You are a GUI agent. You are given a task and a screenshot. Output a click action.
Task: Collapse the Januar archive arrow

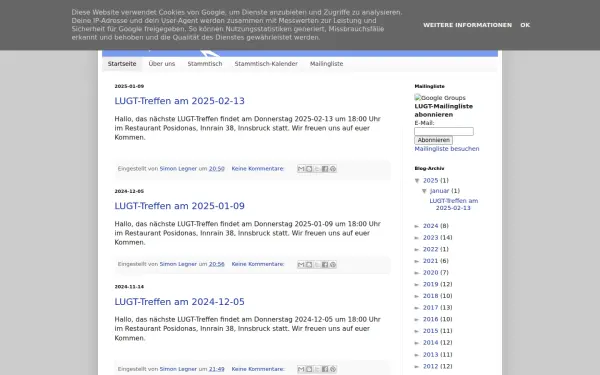(424, 191)
